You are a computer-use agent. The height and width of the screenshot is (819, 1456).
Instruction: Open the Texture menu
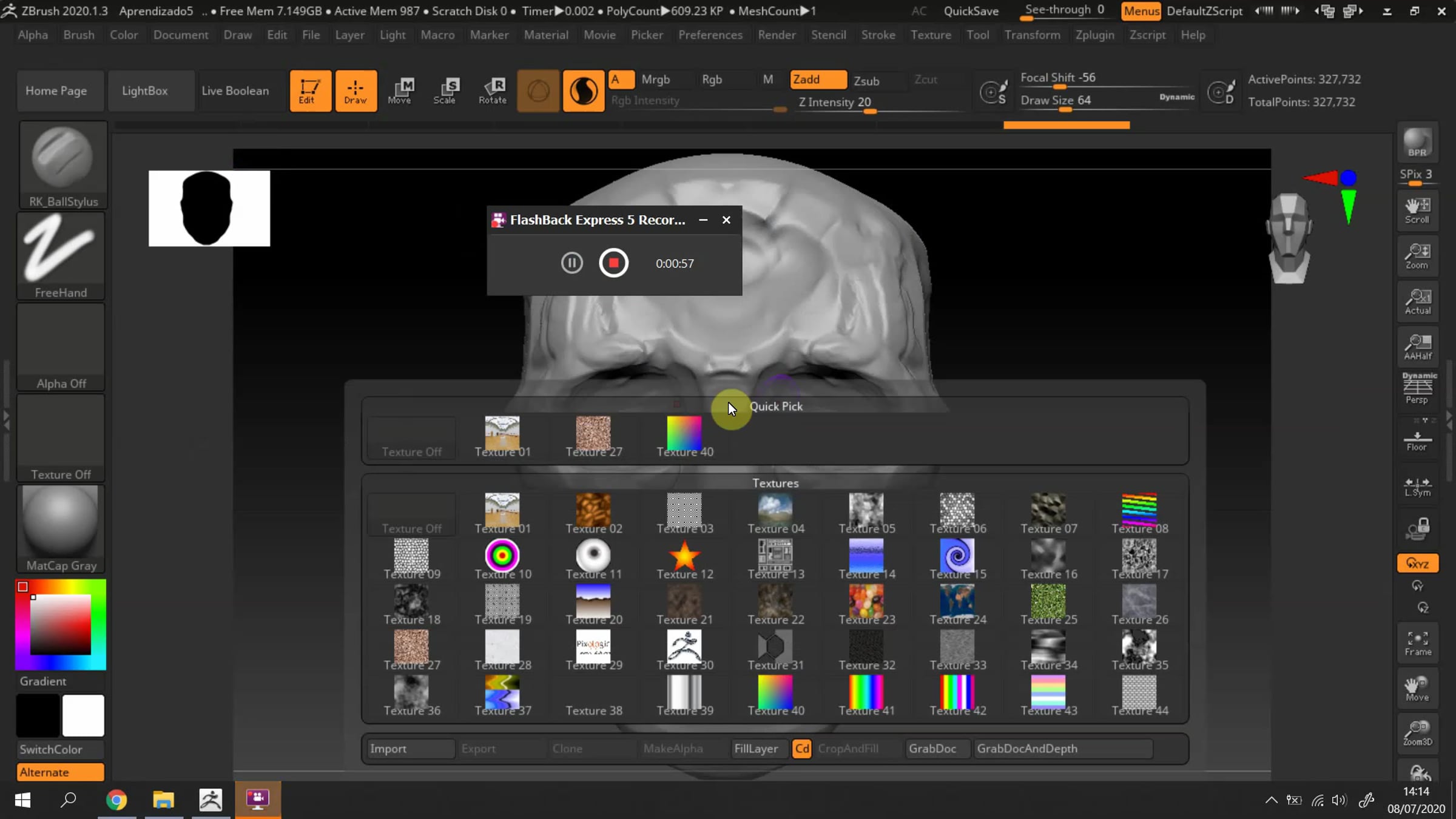click(931, 35)
